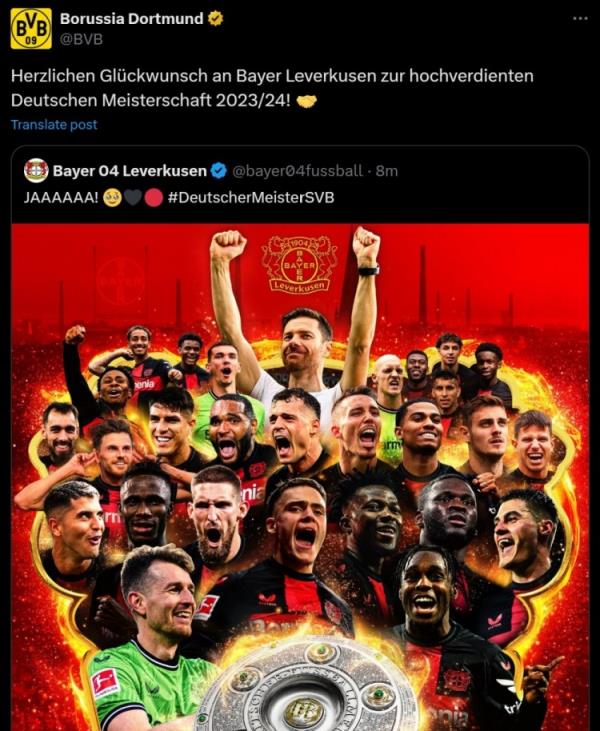
Task: Open Borussia Dortmund profile avatar
Action: (31, 28)
